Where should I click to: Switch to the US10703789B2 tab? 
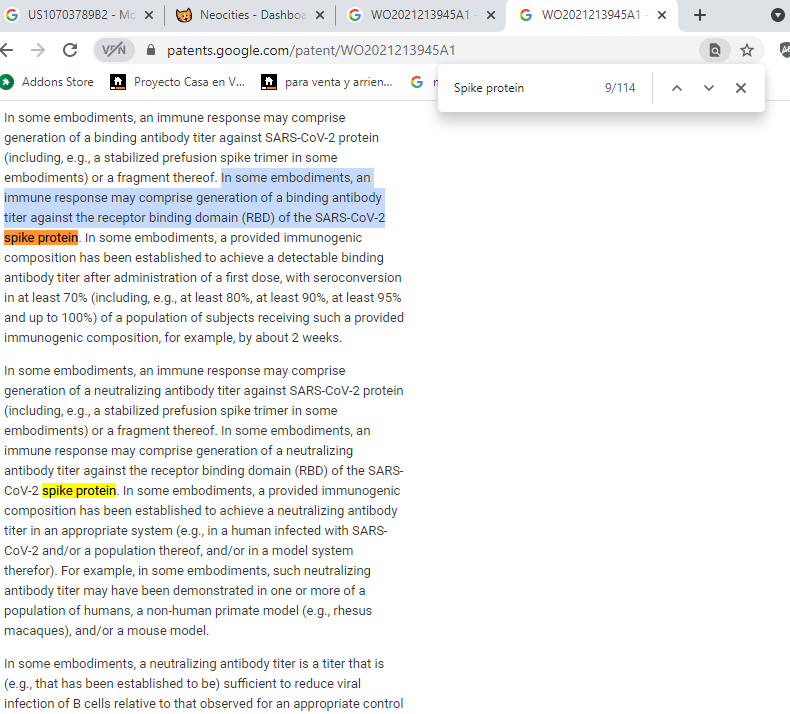pos(75,15)
